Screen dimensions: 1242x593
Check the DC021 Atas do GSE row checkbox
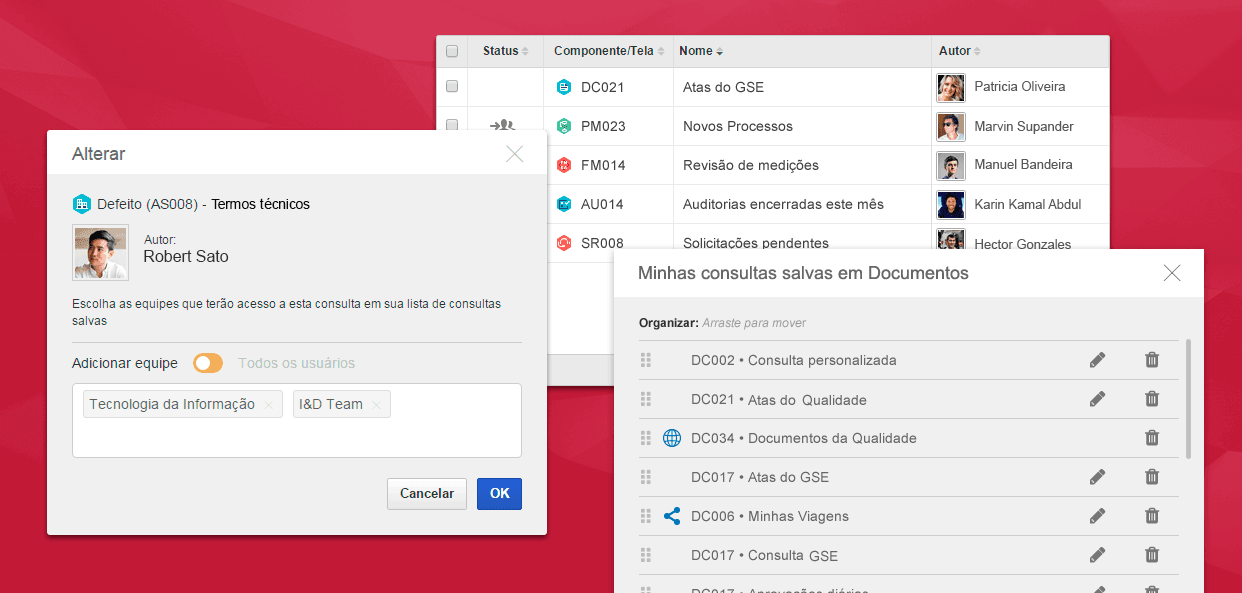pyautogui.click(x=452, y=87)
